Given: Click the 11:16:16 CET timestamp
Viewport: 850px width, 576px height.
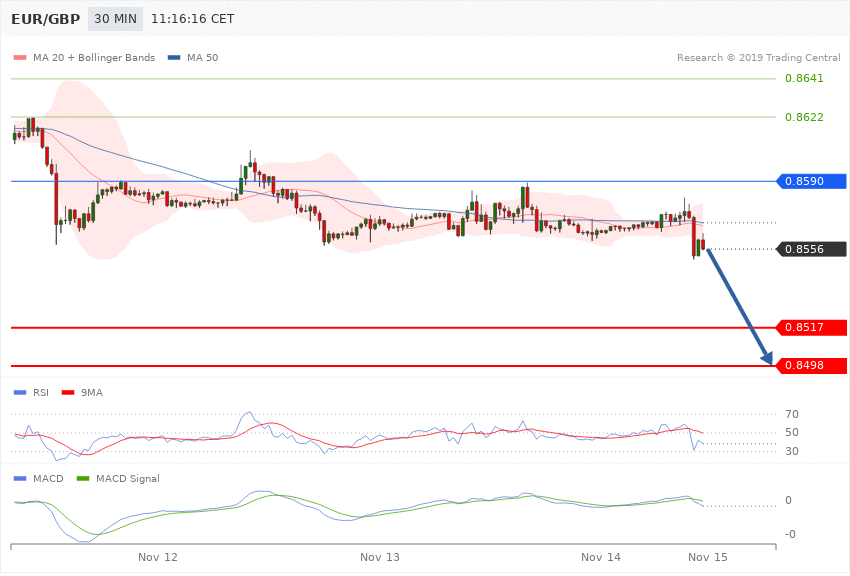Looking at the screenshot, I should click(x=192, y=19).
